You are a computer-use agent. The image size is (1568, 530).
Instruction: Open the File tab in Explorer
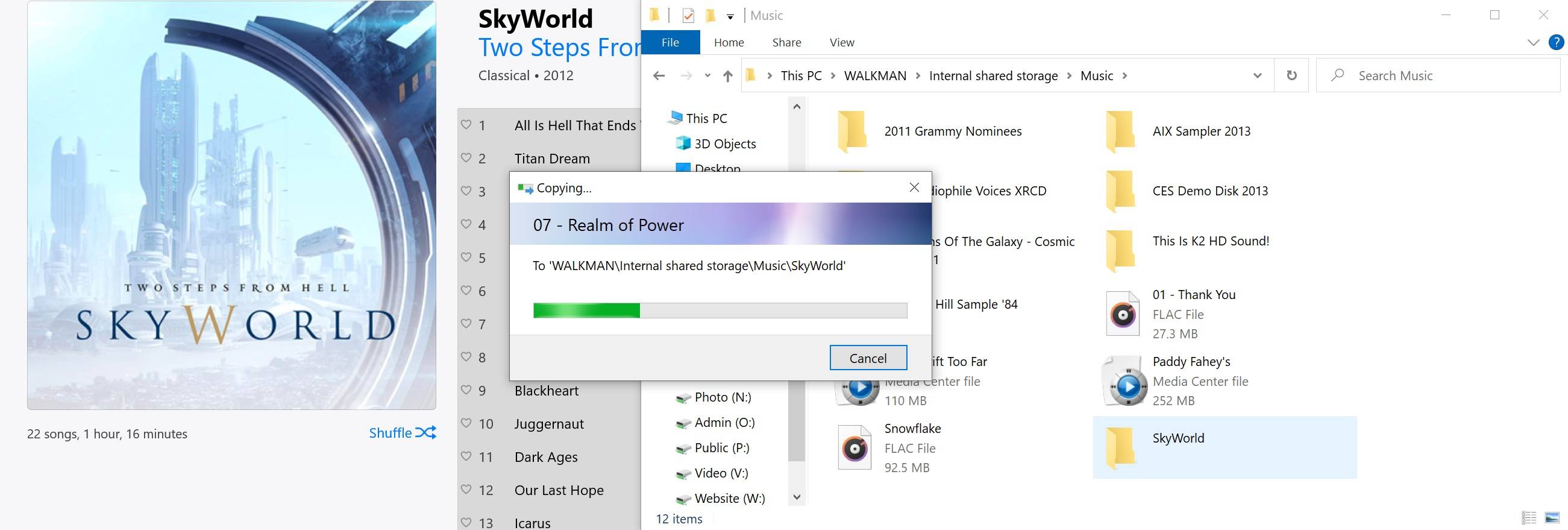click(670, 42)
